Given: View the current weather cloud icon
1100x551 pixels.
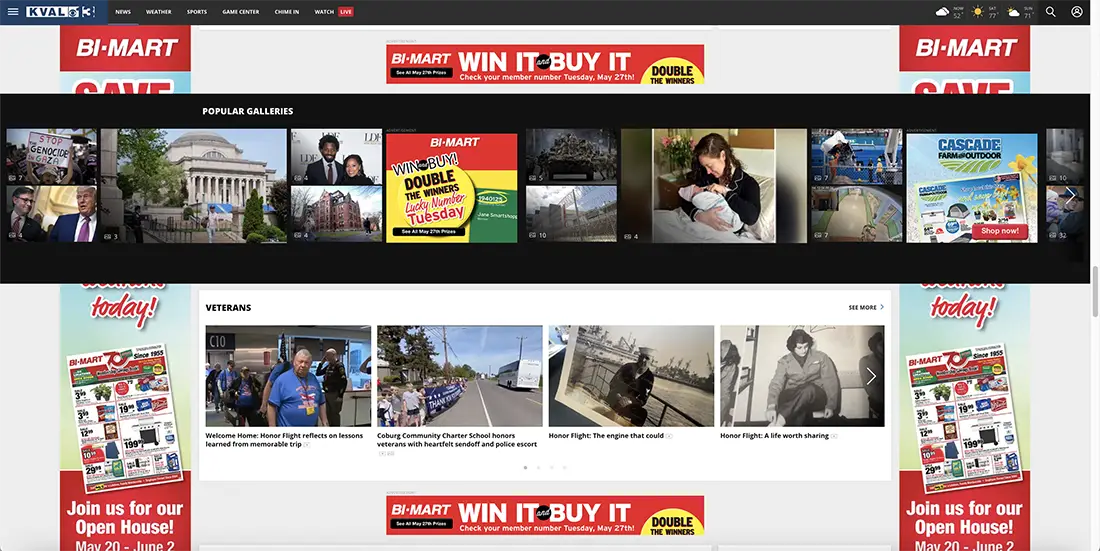Looking at the screenshot, I should tap(942, 12).
